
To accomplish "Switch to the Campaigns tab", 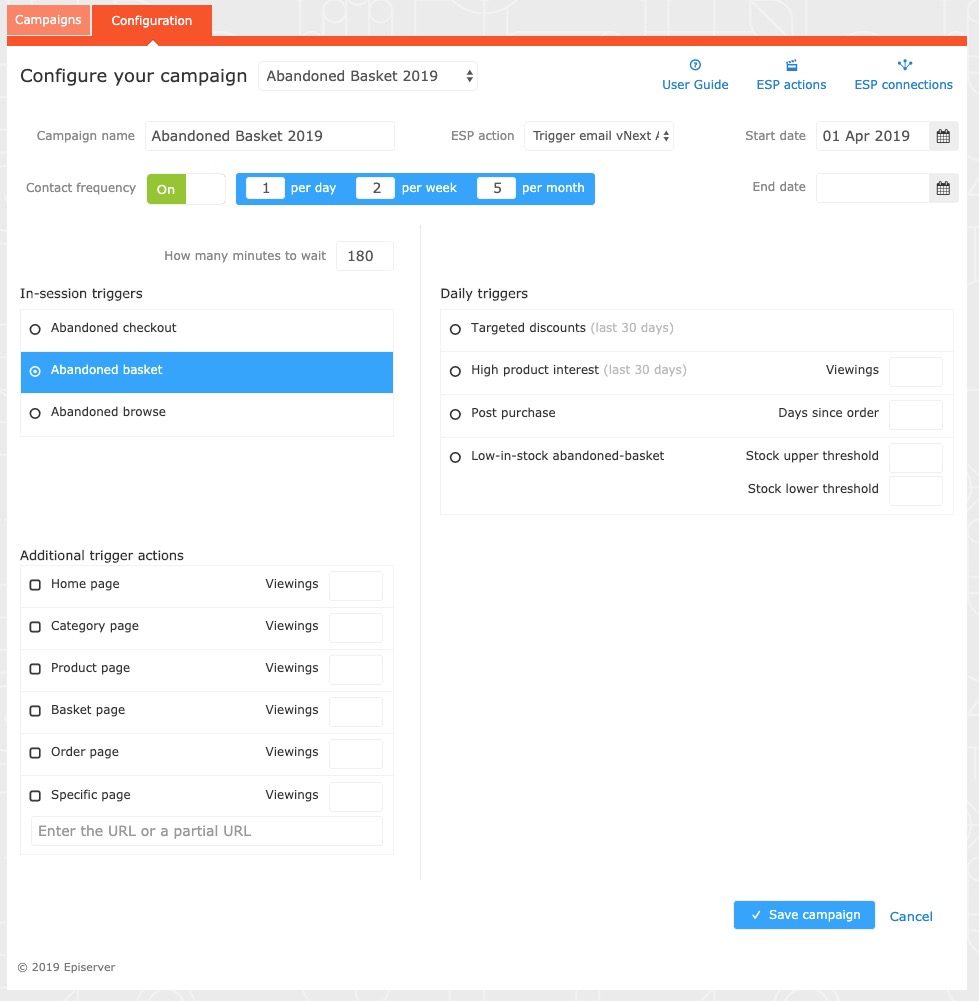I will [48, 20].
